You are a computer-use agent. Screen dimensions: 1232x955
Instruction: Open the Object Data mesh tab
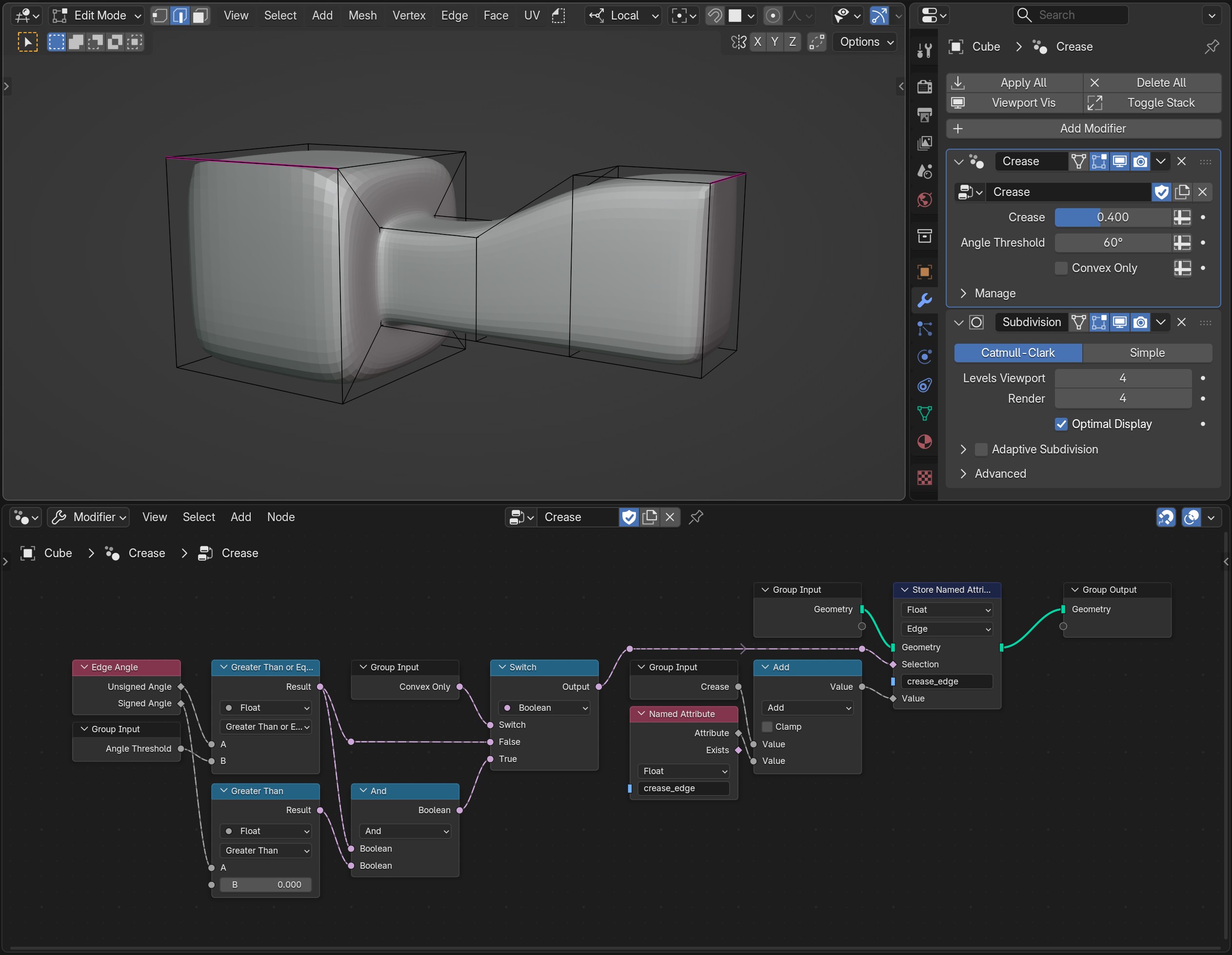click(x=924, y=413)
